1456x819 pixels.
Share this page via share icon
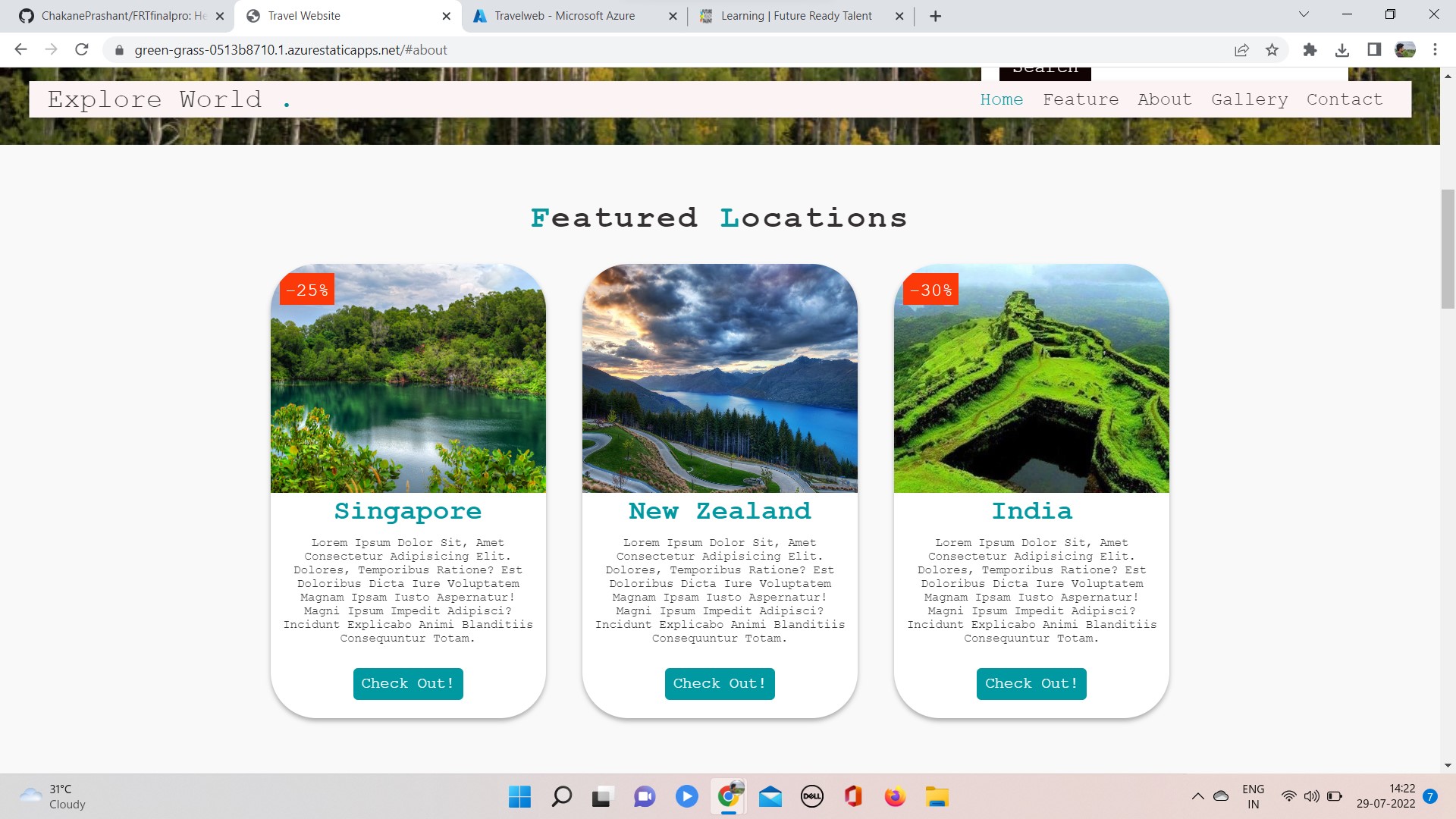click(x=1241, y=50)
